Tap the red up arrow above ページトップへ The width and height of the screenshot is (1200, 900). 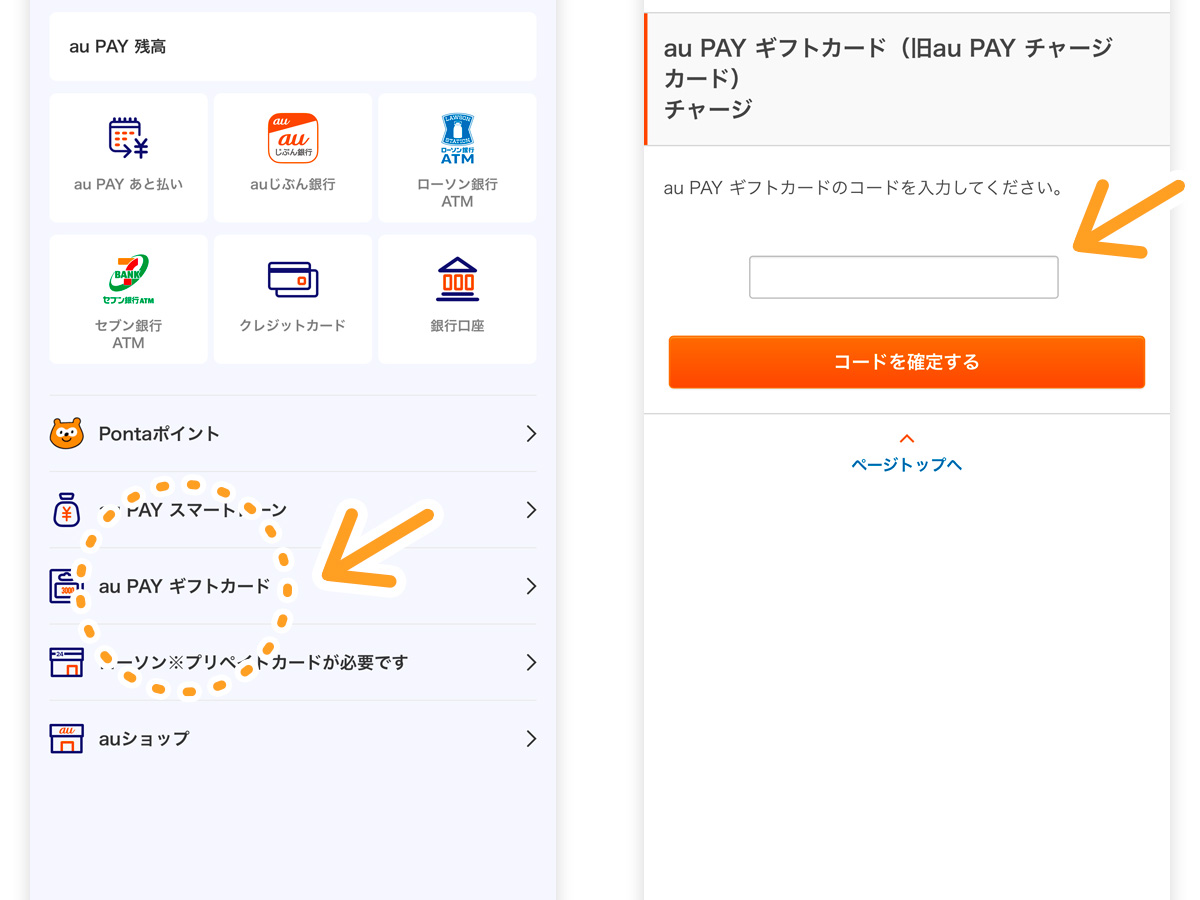coord(907,439)
